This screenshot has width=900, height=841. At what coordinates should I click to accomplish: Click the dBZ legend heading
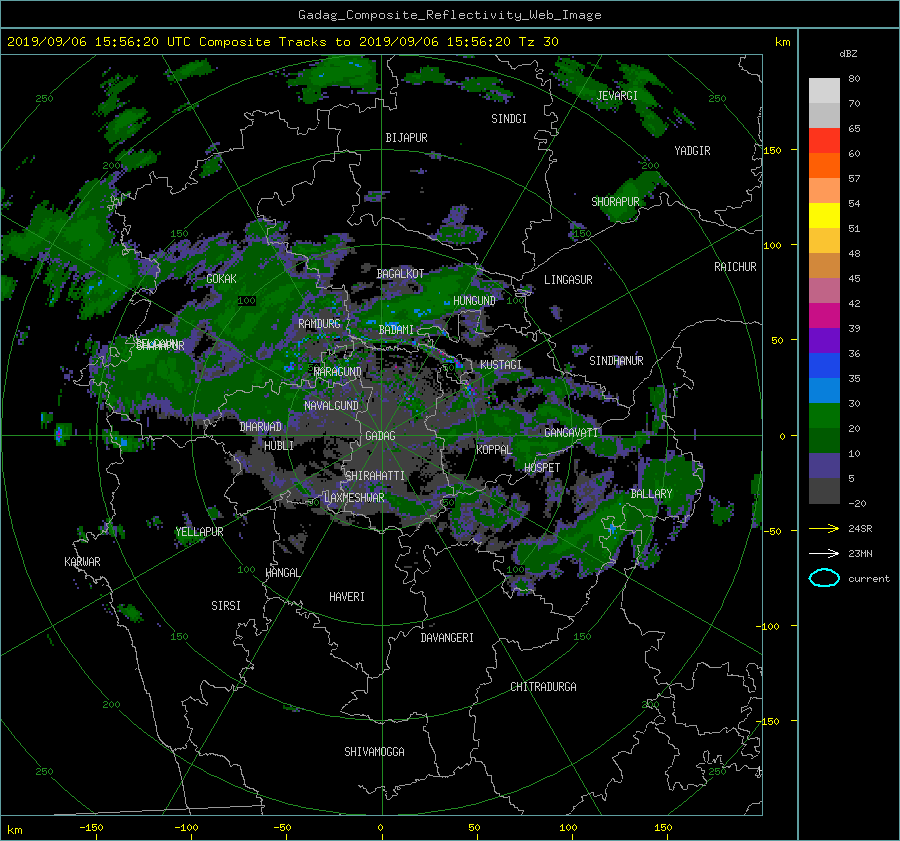coord(848,54)
